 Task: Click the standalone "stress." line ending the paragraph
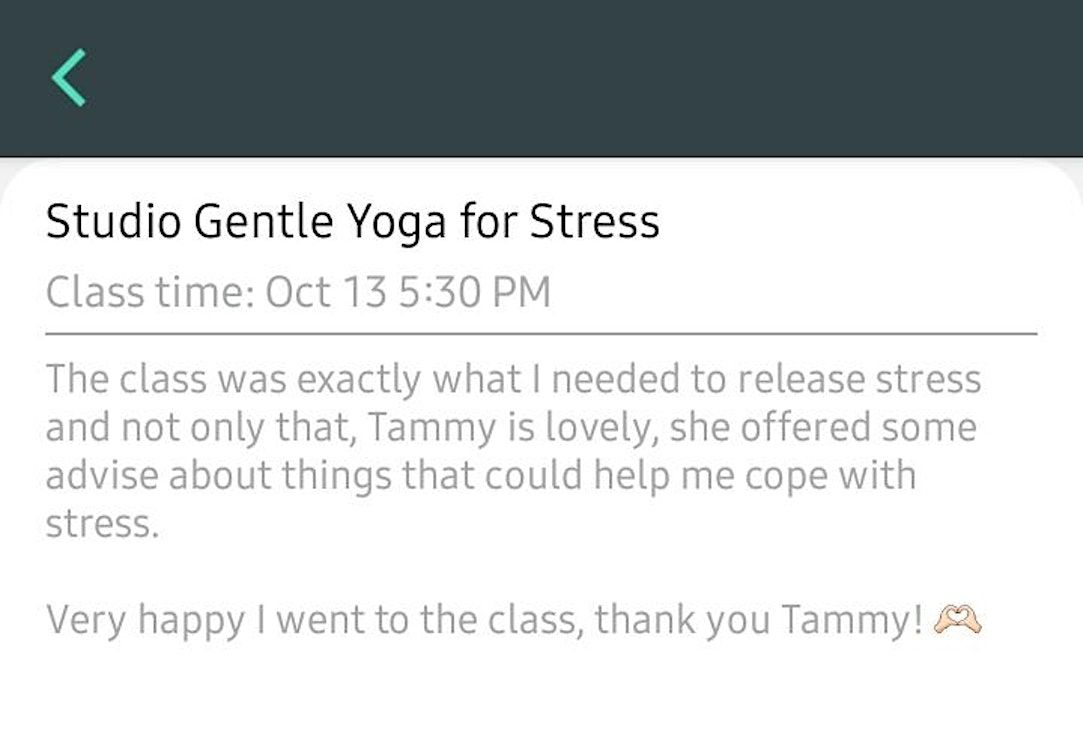[102, 523]
